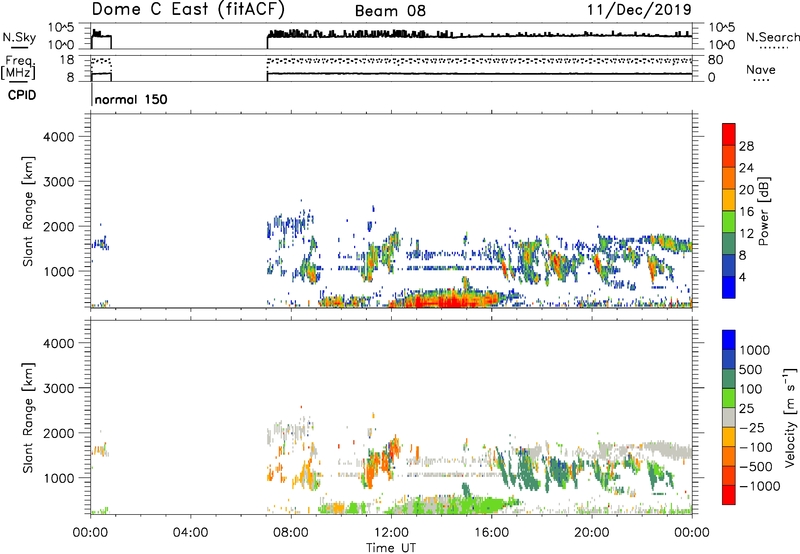Click the '08:00' time tick label
Viewport: 800px width, 554px height.
291,533
